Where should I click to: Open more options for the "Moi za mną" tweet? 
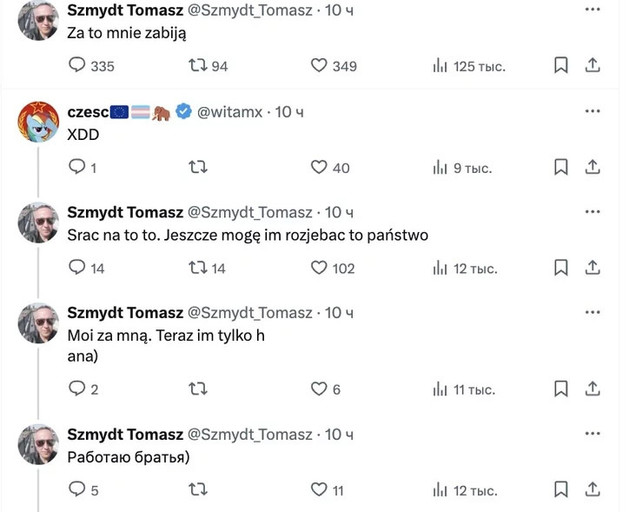(x=593, y=312)
